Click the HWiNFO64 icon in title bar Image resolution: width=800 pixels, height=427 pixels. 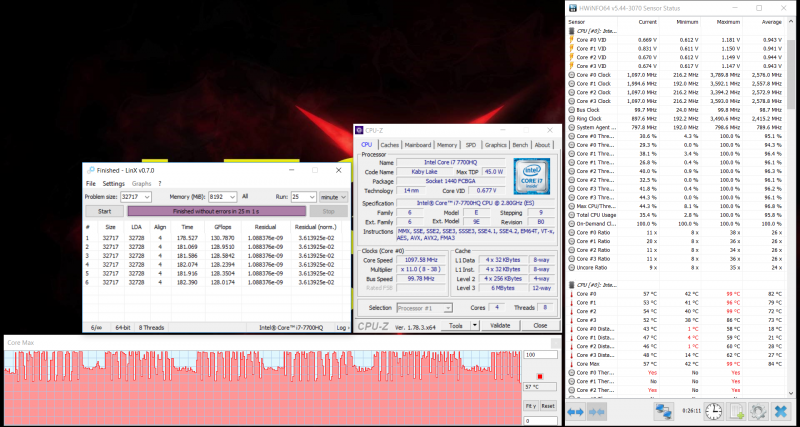pyautogui.click(x=573, y=8)
